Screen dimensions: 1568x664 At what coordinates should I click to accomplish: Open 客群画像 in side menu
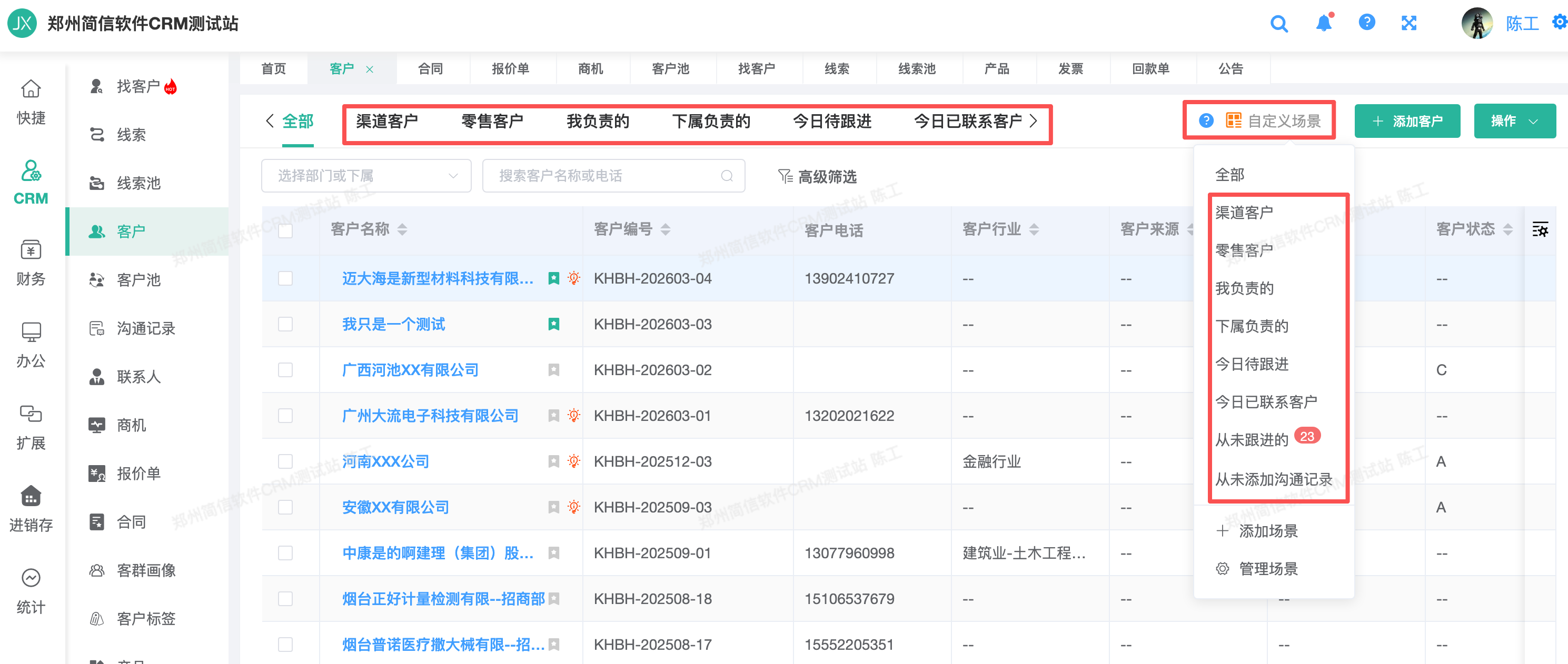click(147, 570)
